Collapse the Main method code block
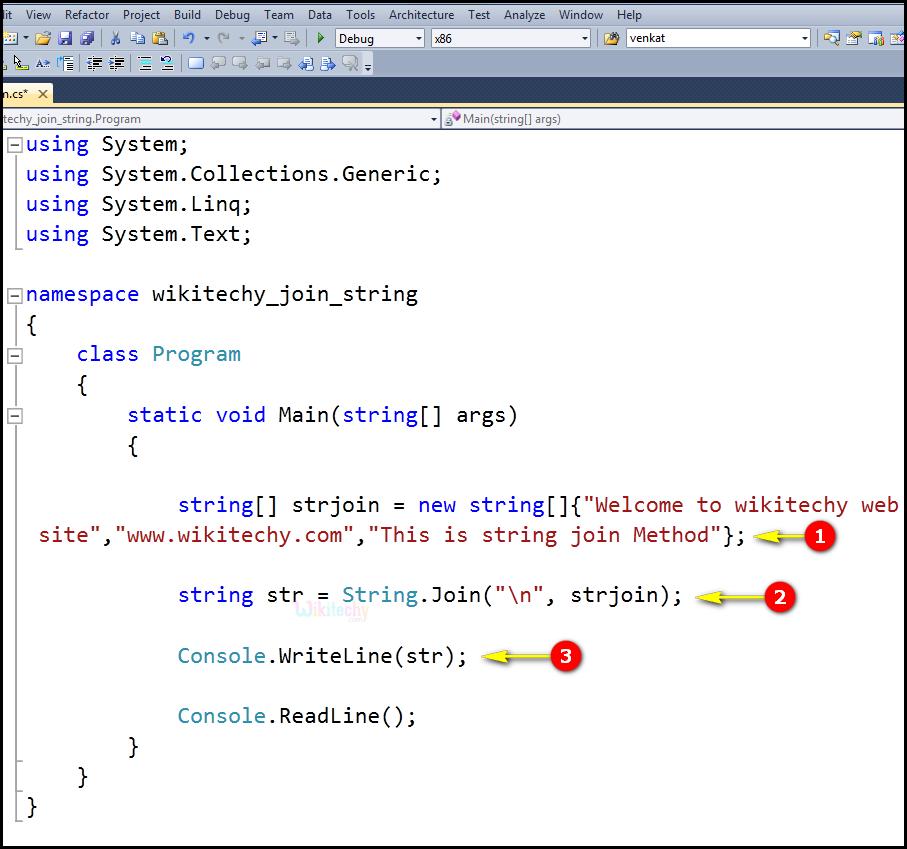 pos(13,415)
